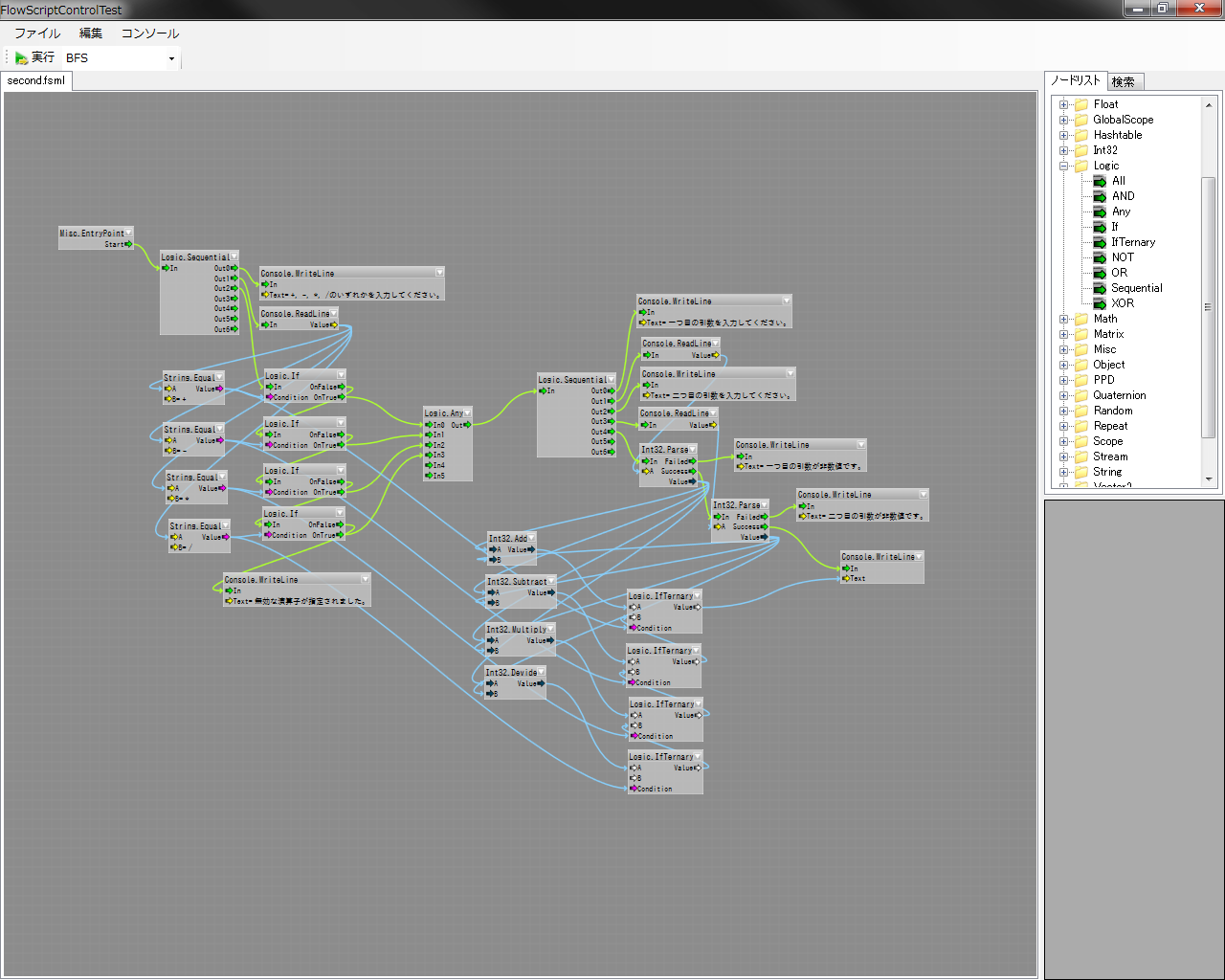Collapse the Logic folder in node list
1225x980 pixels.
click(1063, 166)
